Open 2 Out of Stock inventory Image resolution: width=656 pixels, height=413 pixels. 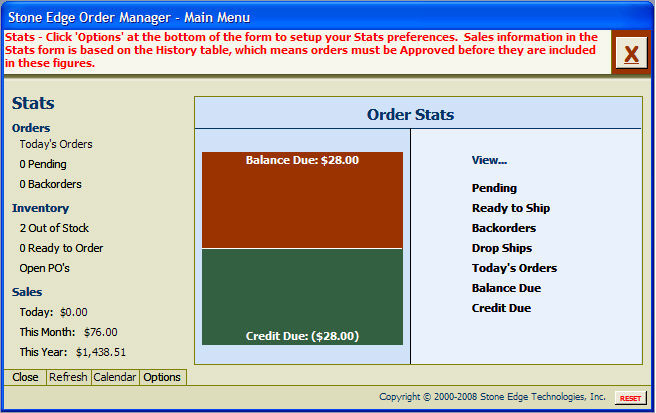[54, 228]
